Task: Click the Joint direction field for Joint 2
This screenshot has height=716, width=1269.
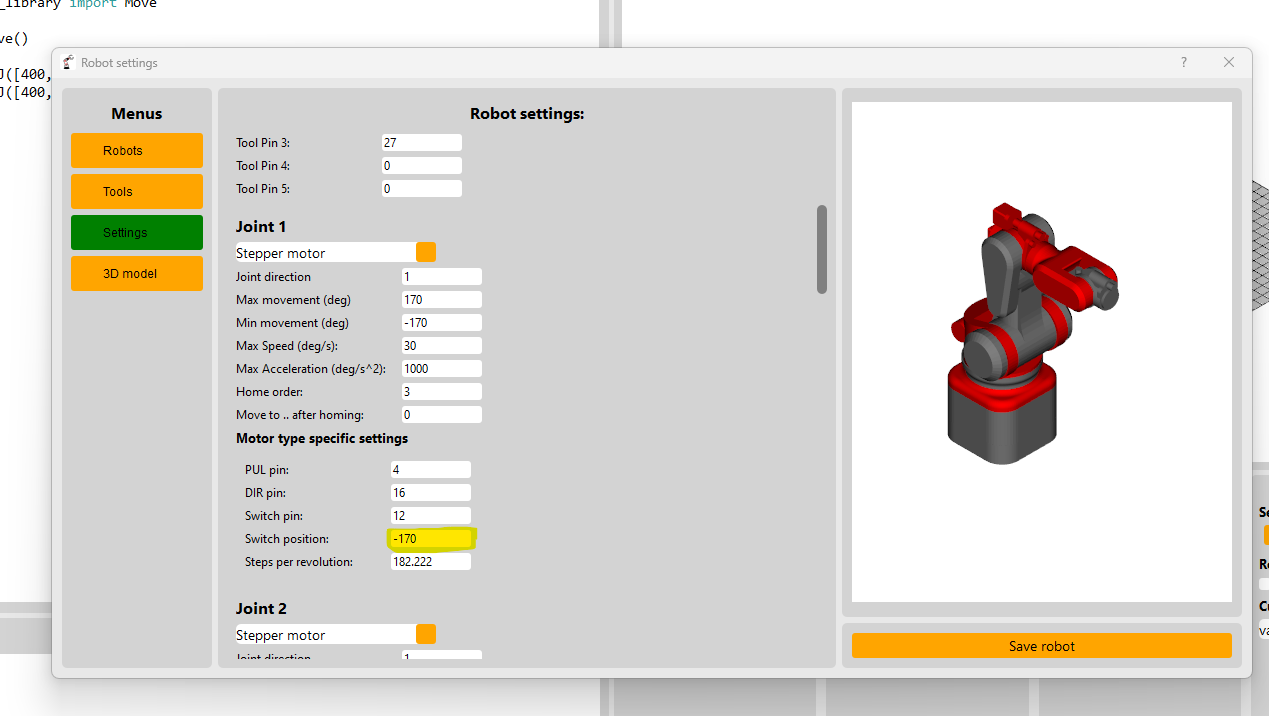Action: (x=441, y=657)
